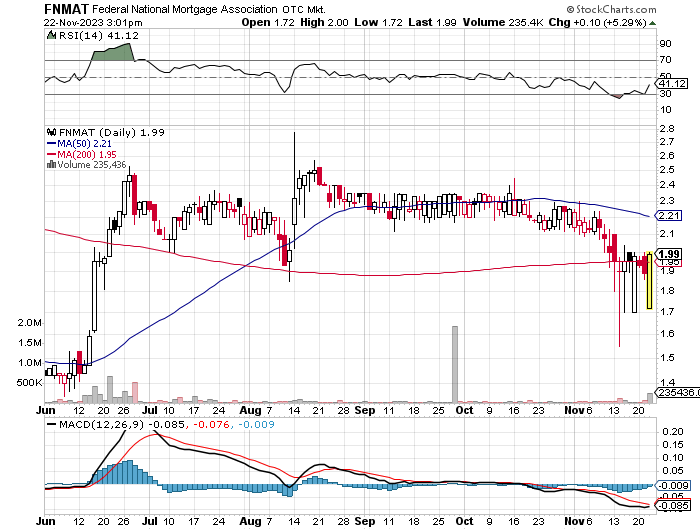Click the Volume 235,436 legend text

click(x=92, y=165)
